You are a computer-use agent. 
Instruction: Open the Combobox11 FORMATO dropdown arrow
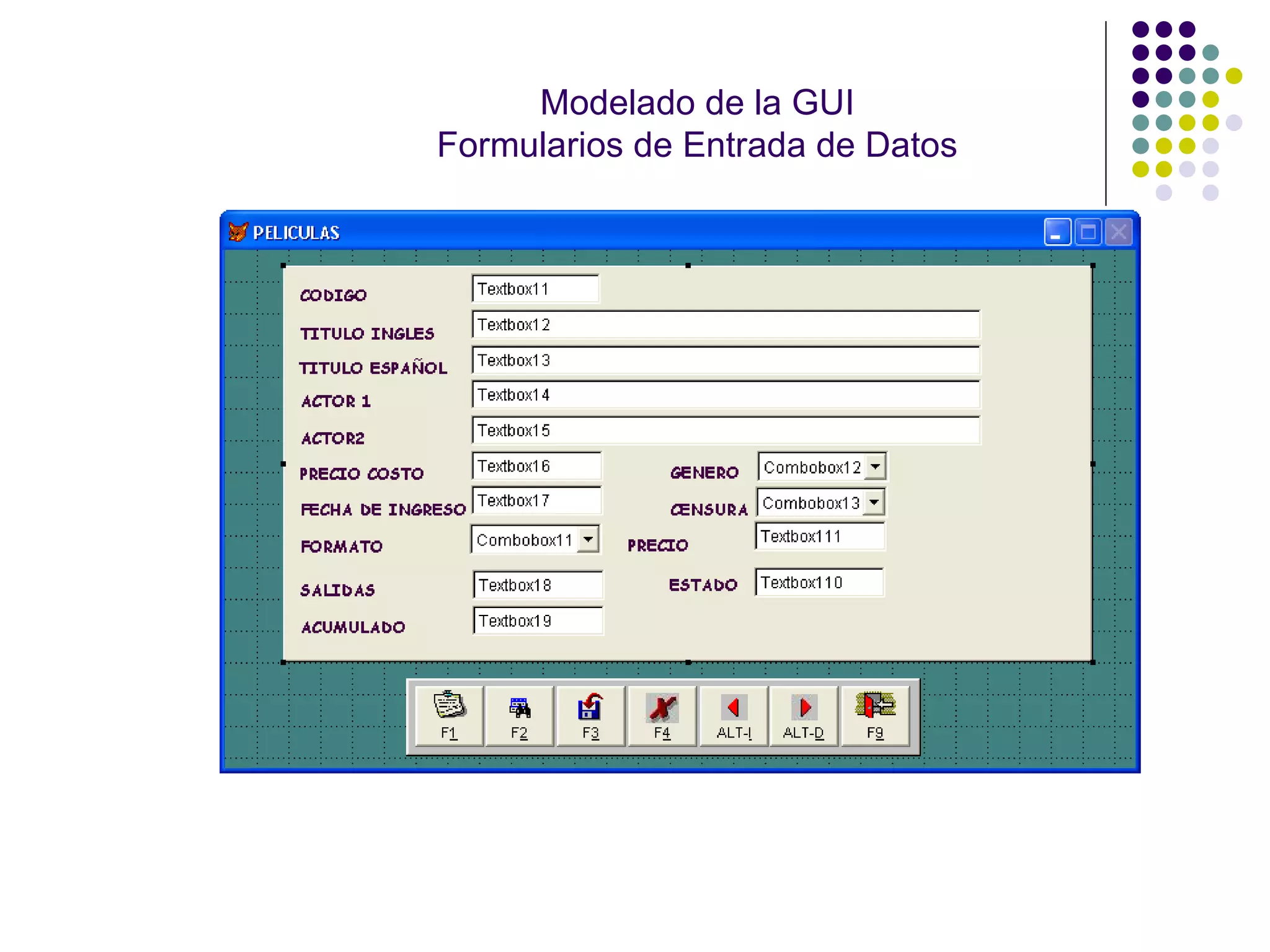point(588,539)
